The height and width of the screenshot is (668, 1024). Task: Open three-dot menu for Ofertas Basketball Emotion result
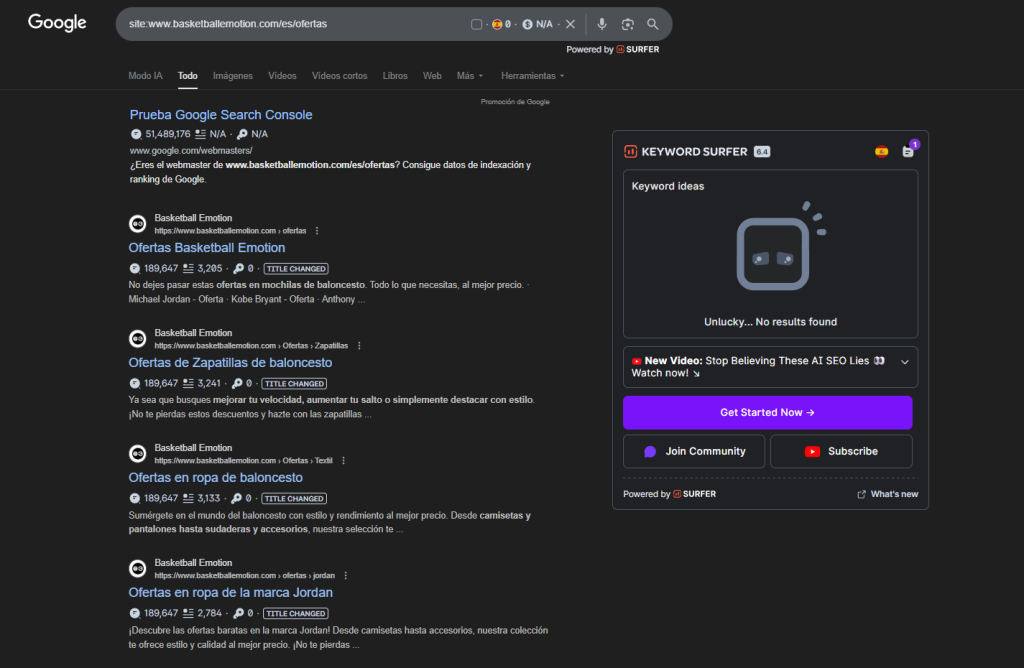[x=318, y=231]
